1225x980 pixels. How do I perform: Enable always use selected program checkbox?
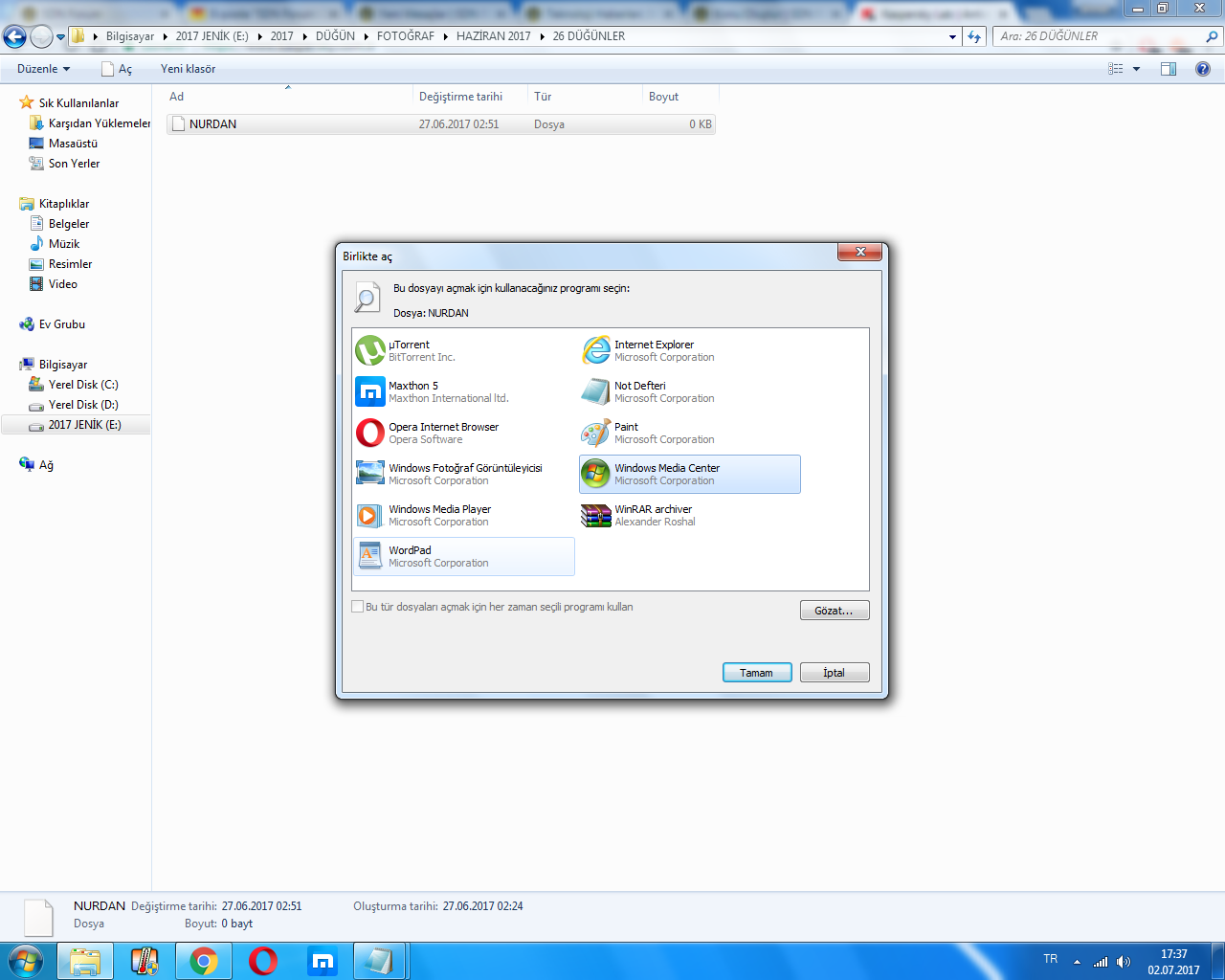[358, 607]
